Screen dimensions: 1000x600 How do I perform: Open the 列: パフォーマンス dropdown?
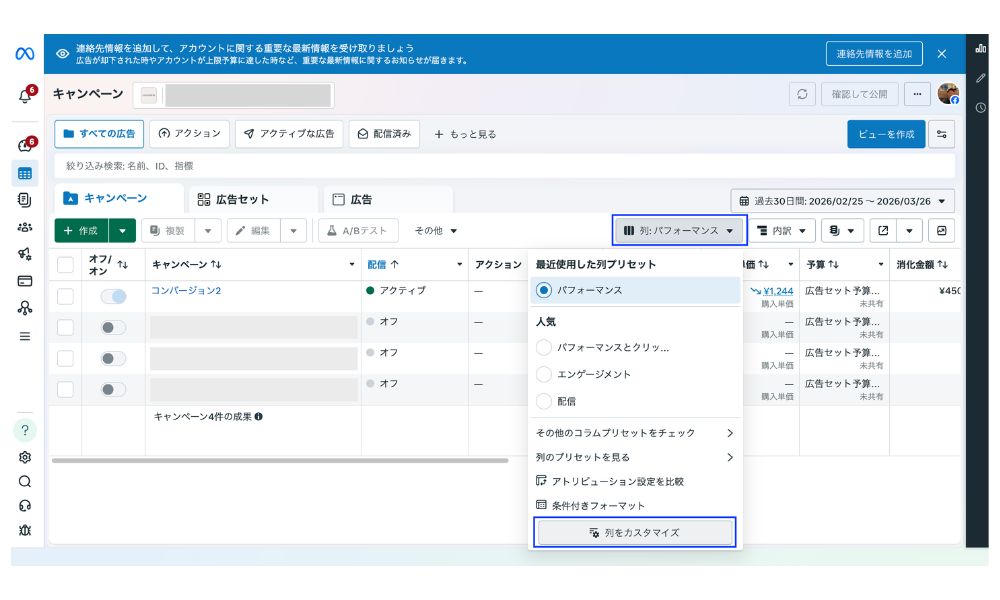(680, 231)
